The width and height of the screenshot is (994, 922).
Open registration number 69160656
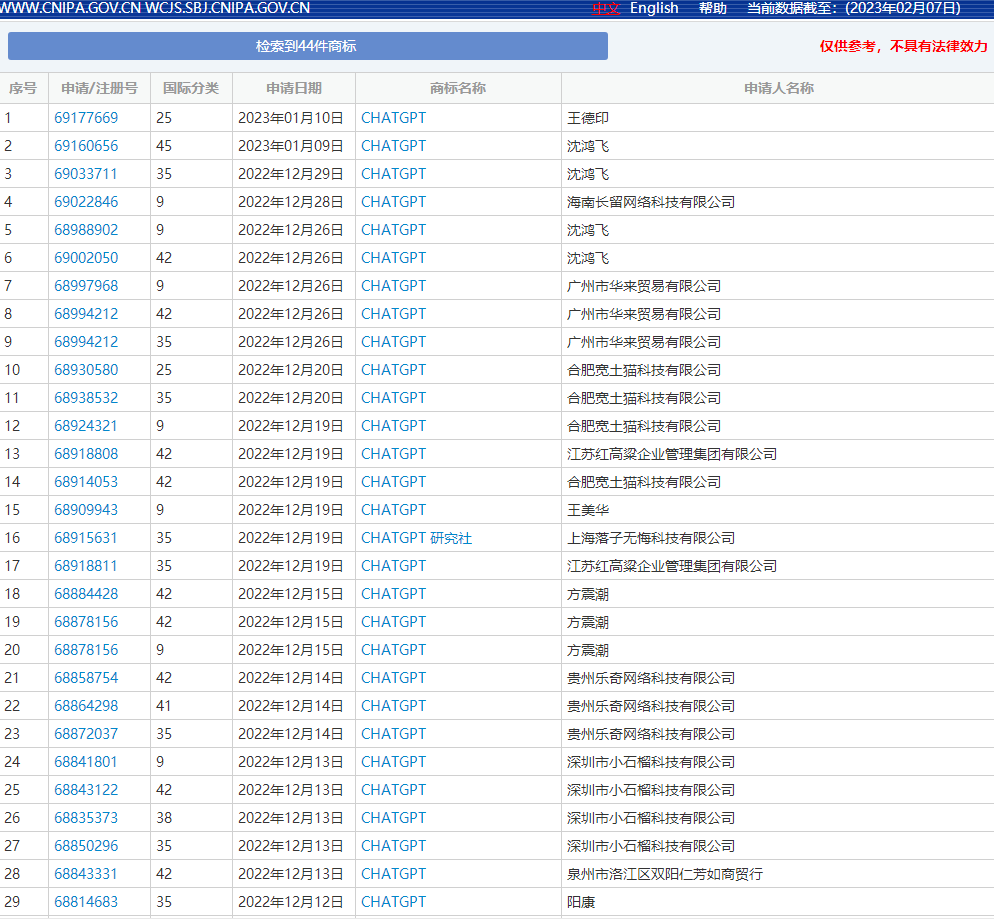(x=86, y=146)
